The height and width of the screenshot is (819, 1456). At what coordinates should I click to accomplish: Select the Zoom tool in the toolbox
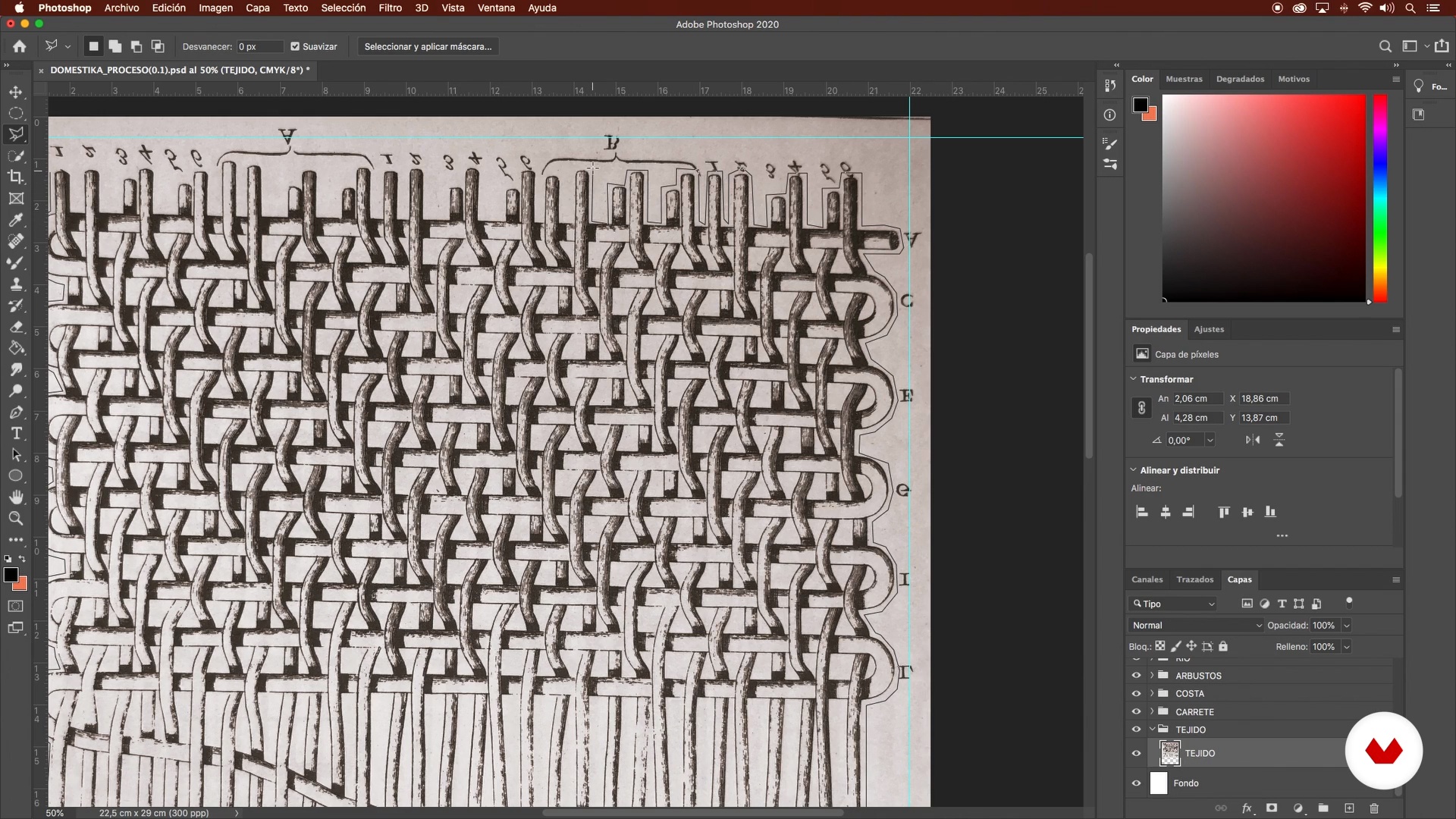[x=16, y=519]
